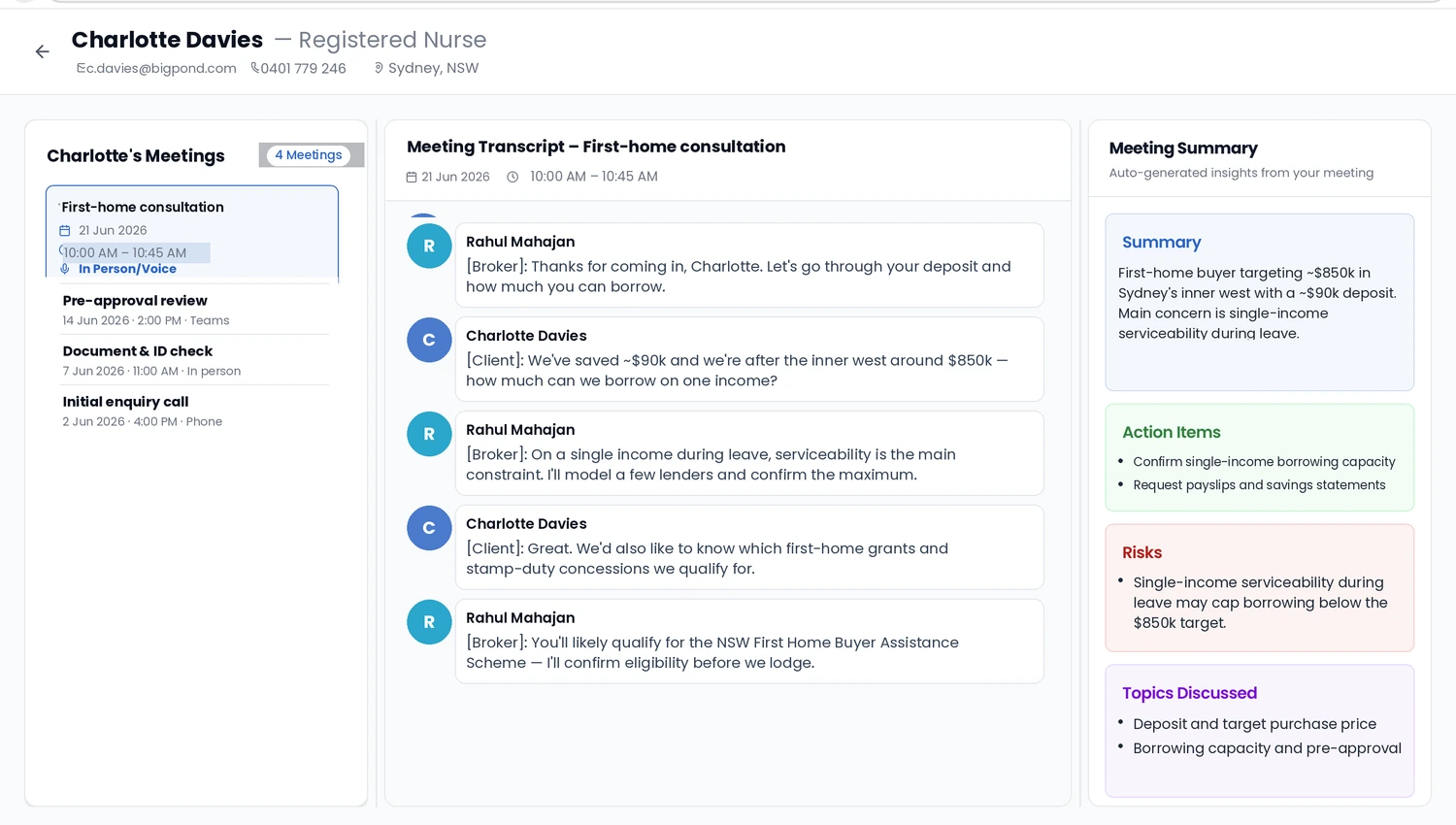Click the Sydney, NSW location text

[x=433, y=68]
